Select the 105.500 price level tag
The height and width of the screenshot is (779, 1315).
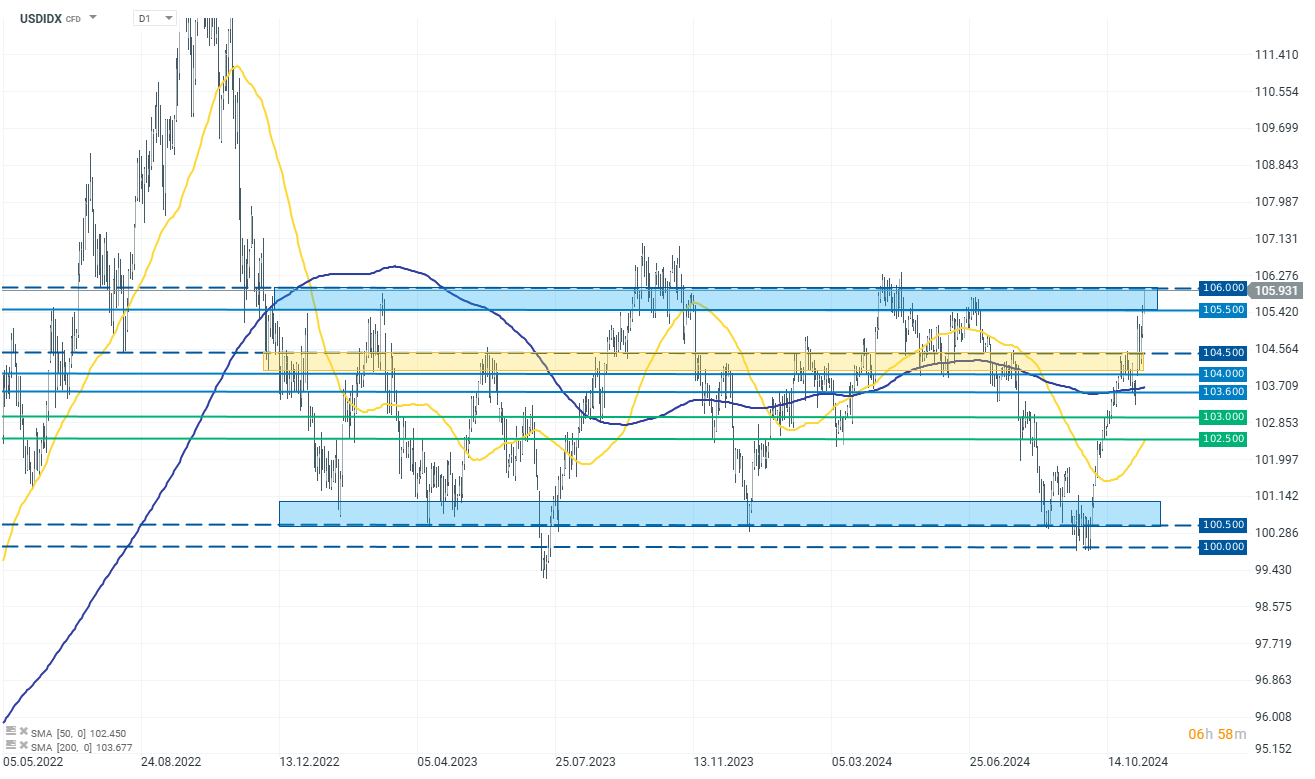1225,310
